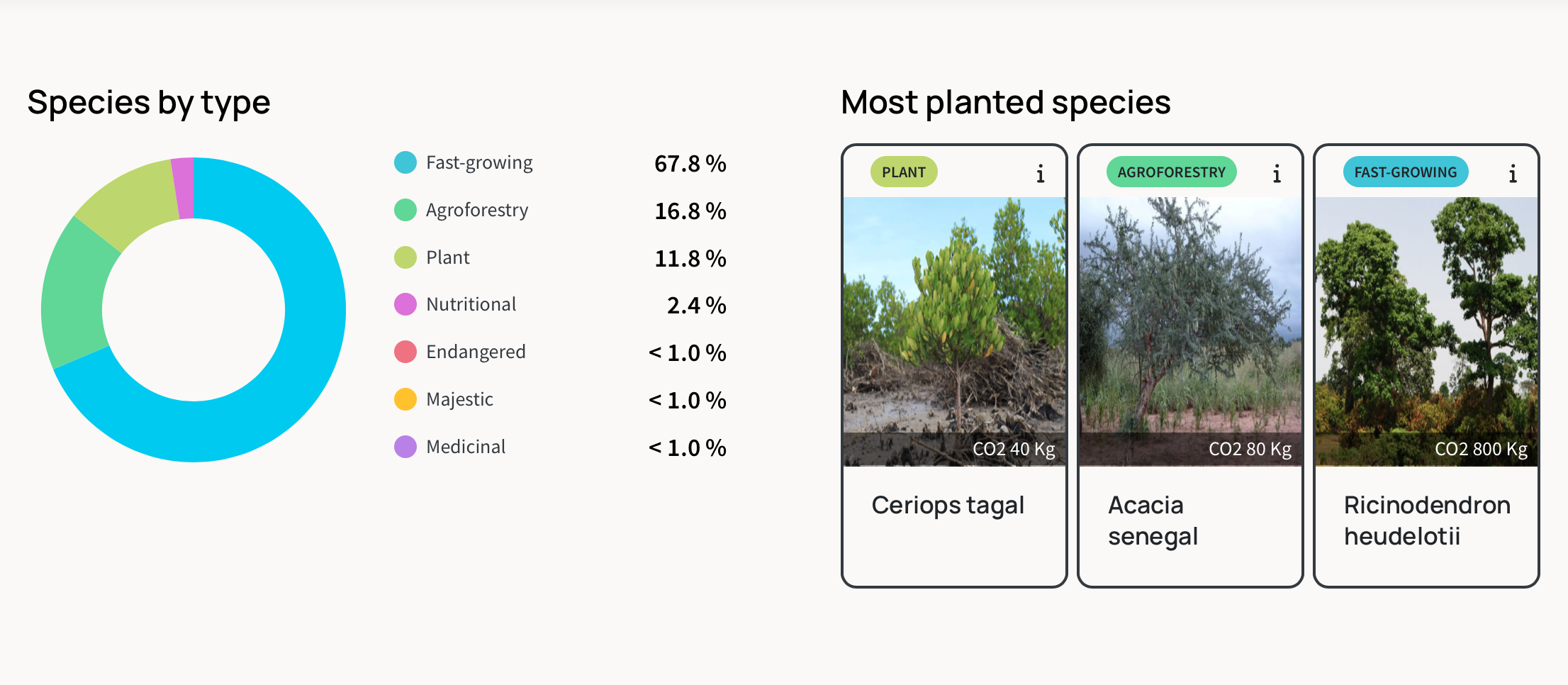The width and height of the screenshot is (1568, 685).
Task: Open the Acacia senegal species name
Action: [x=1153, y=521]
